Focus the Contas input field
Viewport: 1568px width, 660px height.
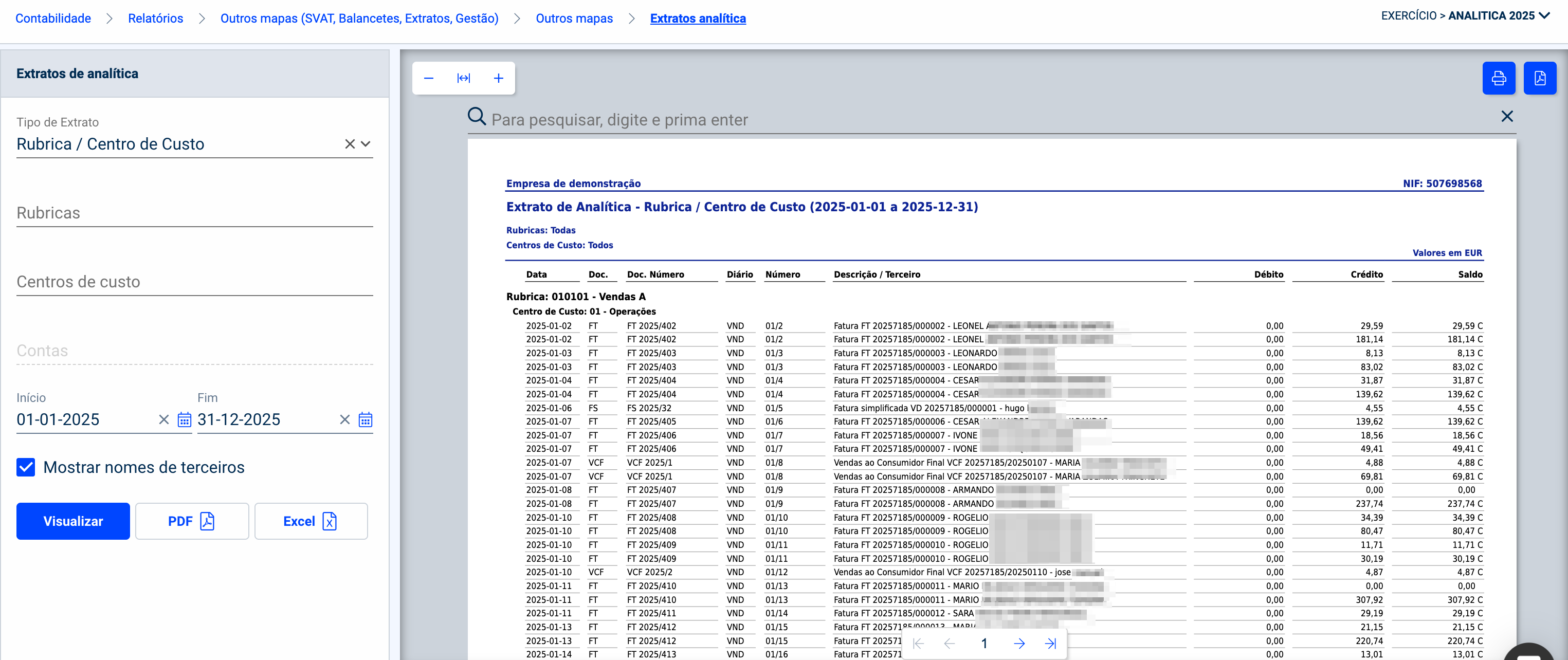coord(195,351)
